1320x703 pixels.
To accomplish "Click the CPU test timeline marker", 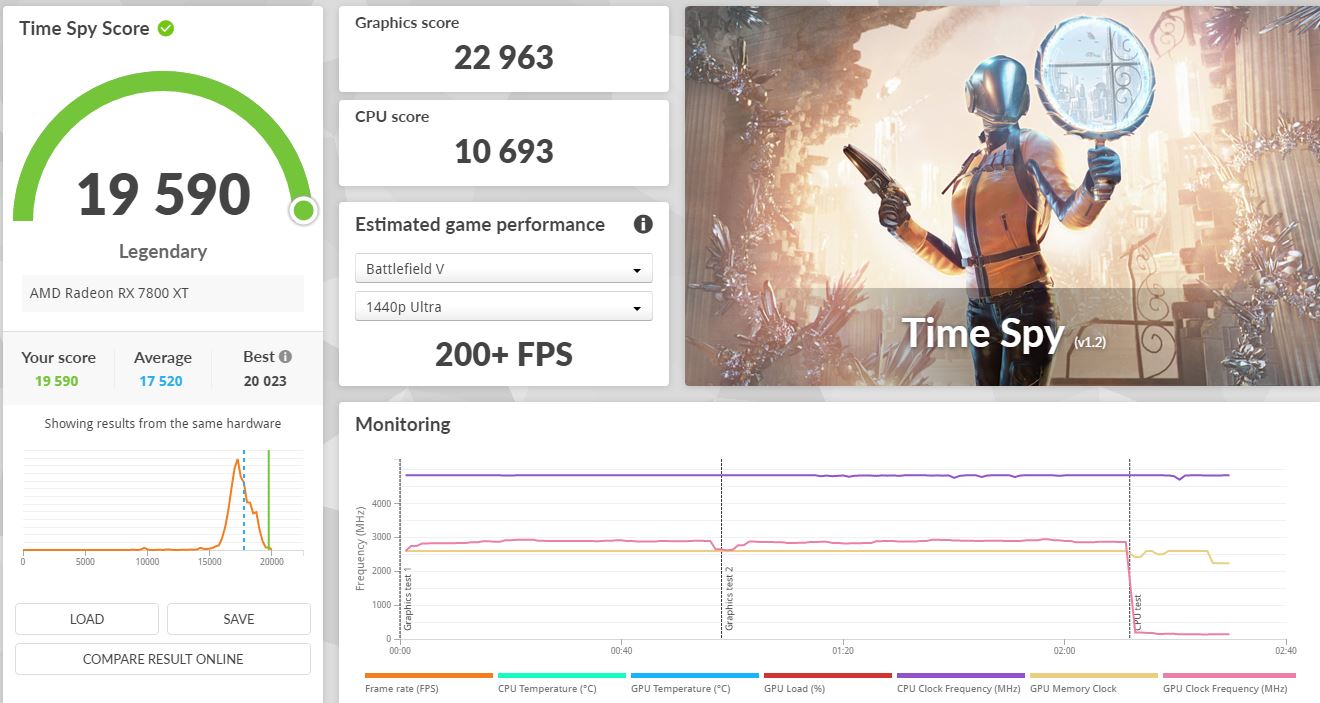I will (1138, 613).
